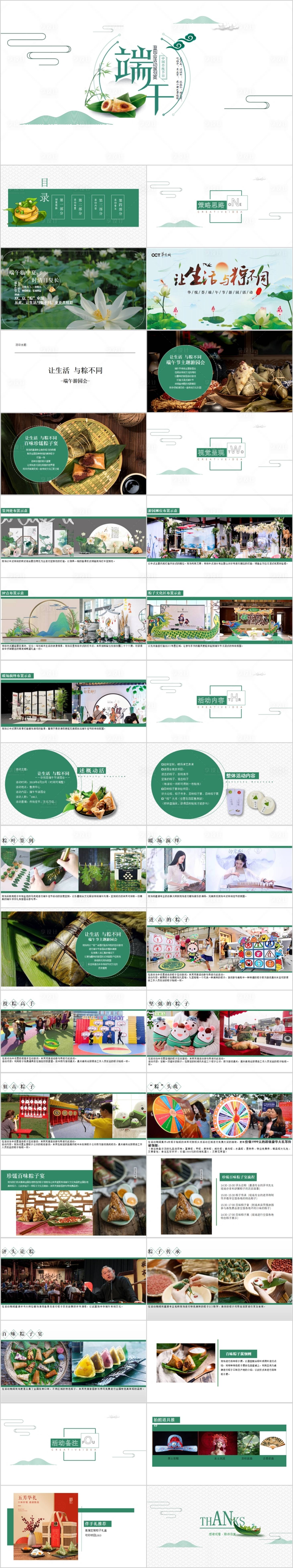This screenshot has height=1568, width=293.
Task: Select the 端午临中夏 lotus photo slide
Action: pos(73,289)
